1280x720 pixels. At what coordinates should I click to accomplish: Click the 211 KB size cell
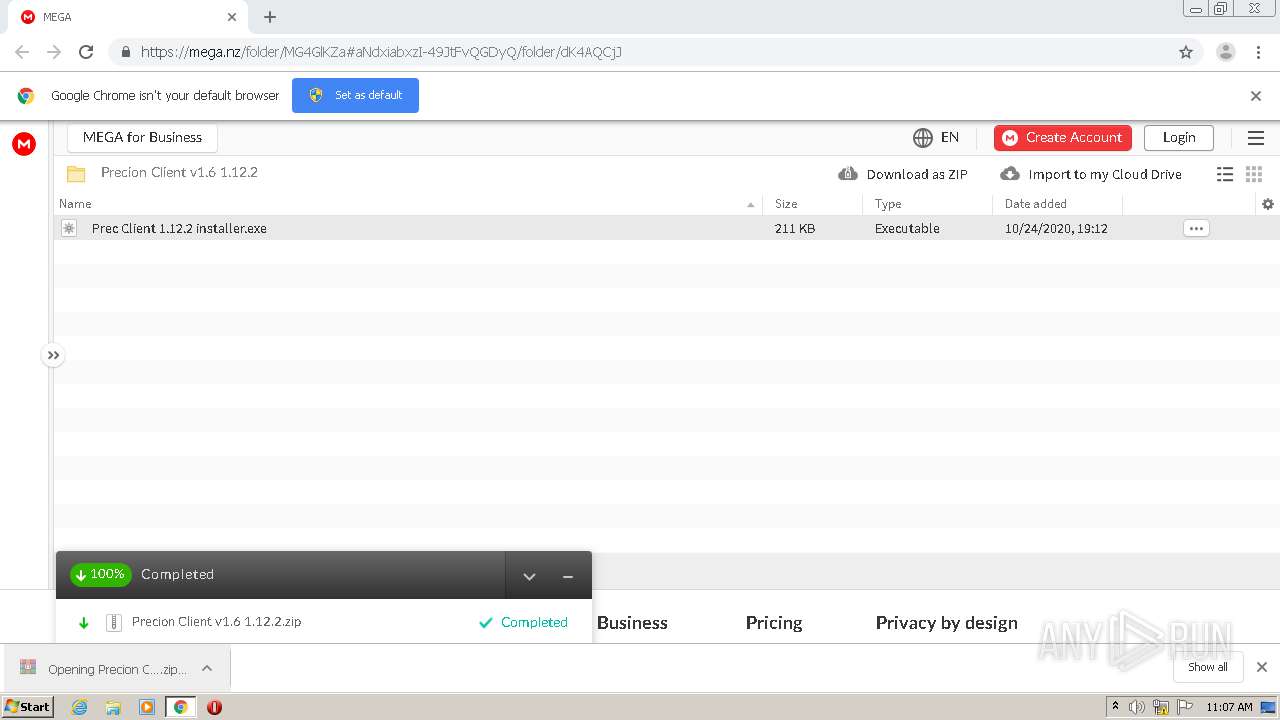pyautogui.click(x=795, y=228)
